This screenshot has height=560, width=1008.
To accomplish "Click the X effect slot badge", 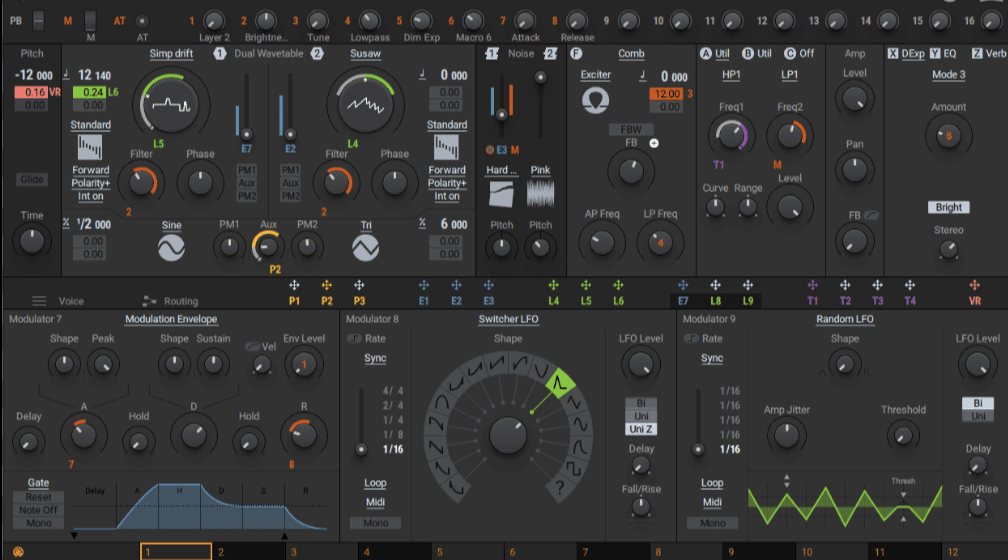I will 892,53.
